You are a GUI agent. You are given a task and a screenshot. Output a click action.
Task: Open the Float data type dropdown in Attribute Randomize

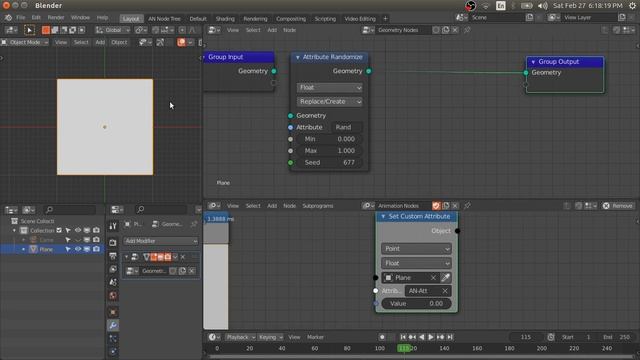click(x=329, y=87)
